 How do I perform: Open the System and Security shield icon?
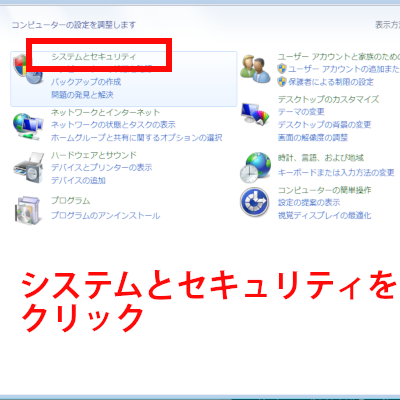pos(28,69)
